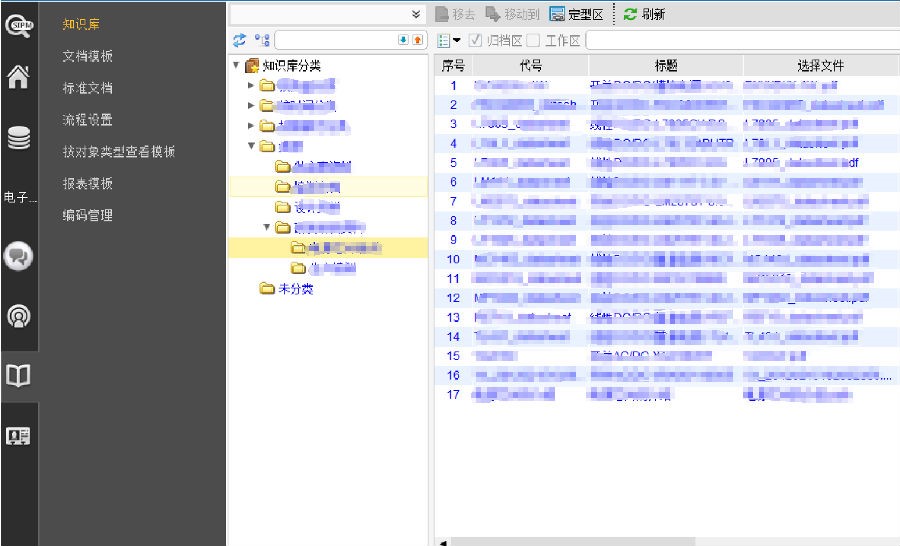The image size is (900, 546).
Task: Click the tree refresh arrows icon
Action: (x=239, y=40)
